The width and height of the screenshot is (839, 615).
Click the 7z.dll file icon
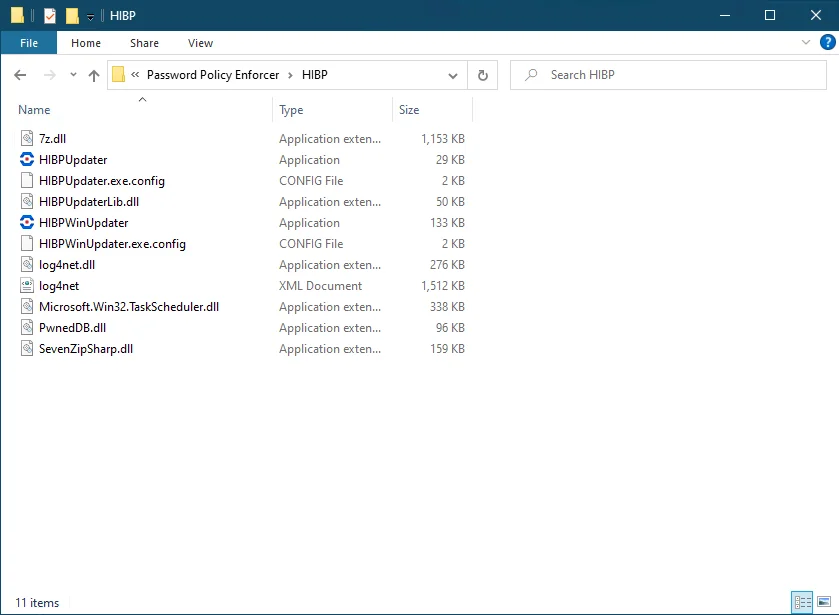[27, 139]
